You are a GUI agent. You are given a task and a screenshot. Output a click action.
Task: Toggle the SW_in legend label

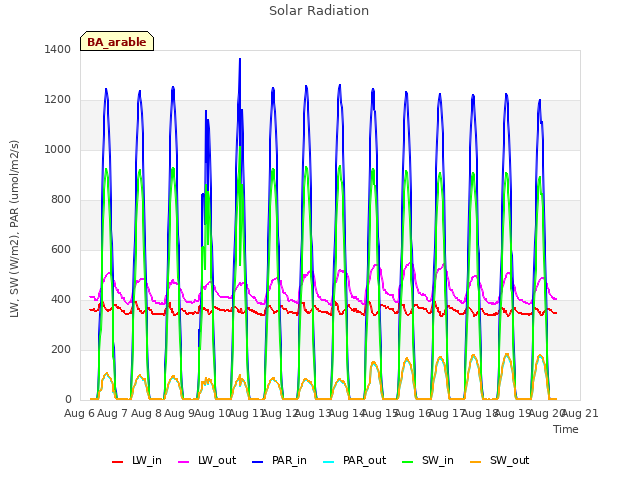(x=438, y=461)
